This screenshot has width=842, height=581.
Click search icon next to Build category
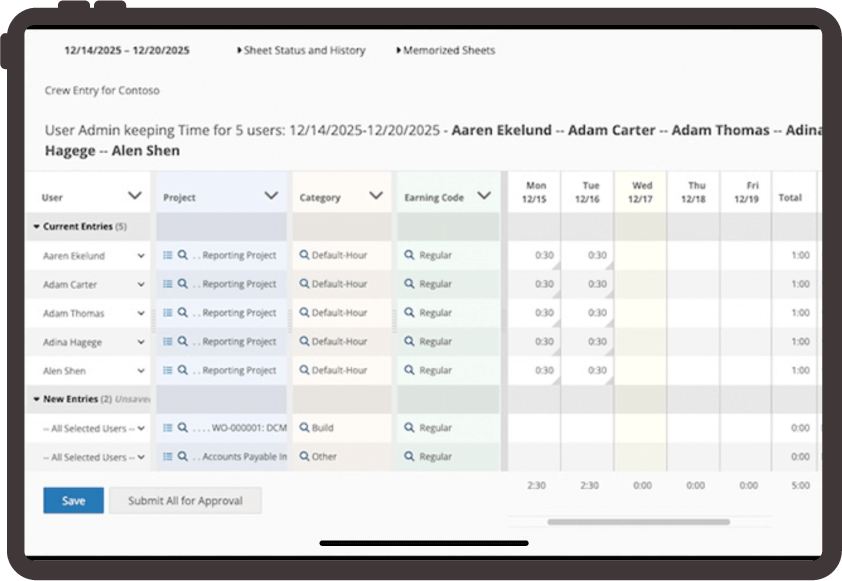click(x=304, y=428)
